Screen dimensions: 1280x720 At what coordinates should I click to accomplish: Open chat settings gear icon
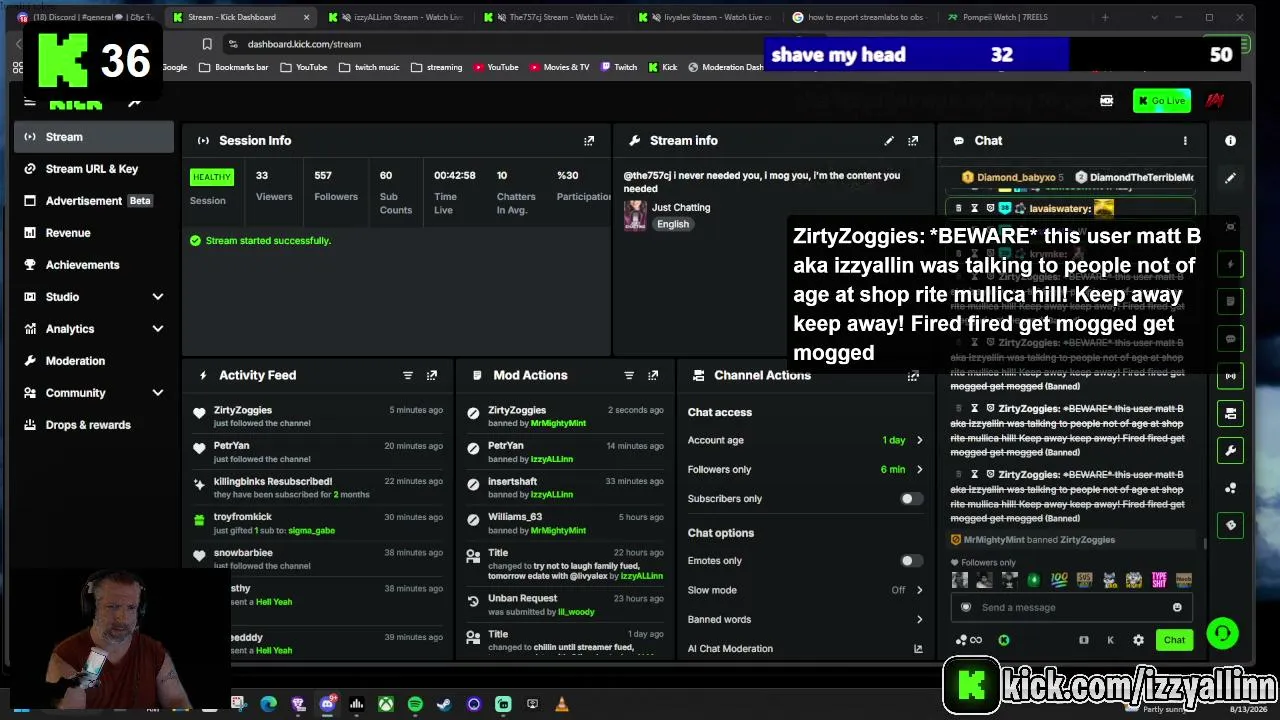tap(1138, 640)
